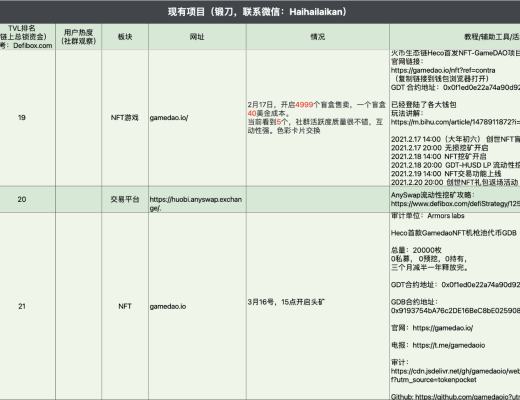Click the 2021.2.19 14:00 NFT交易功能上线 line
Viewport: 520px width, 400px height.
click(x=446, y=174)
